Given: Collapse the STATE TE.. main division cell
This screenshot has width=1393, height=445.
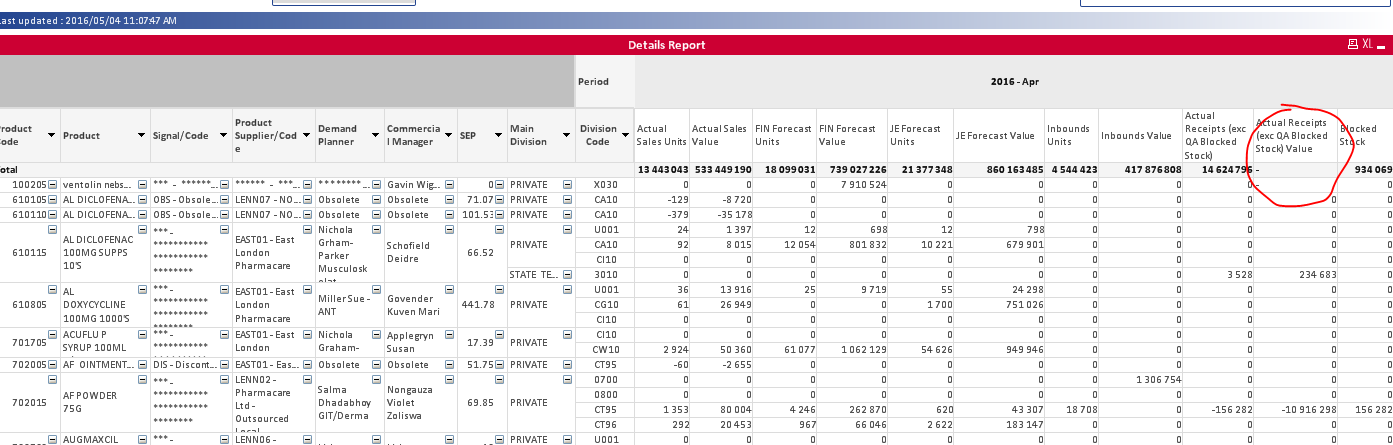Looking at the screenshot, I should (x=567, y=274).
